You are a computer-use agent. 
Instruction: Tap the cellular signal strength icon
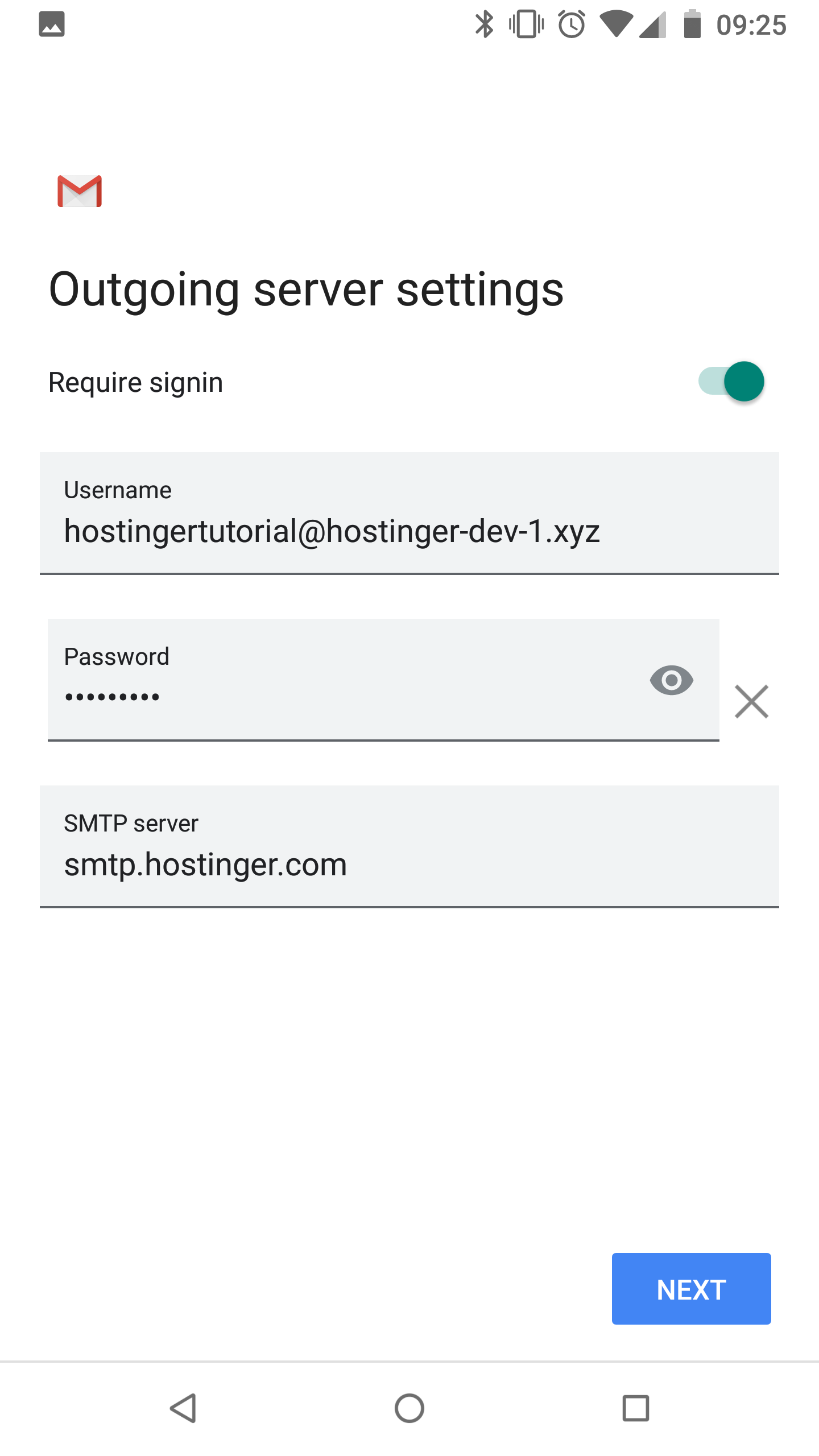tap(652, 24)
